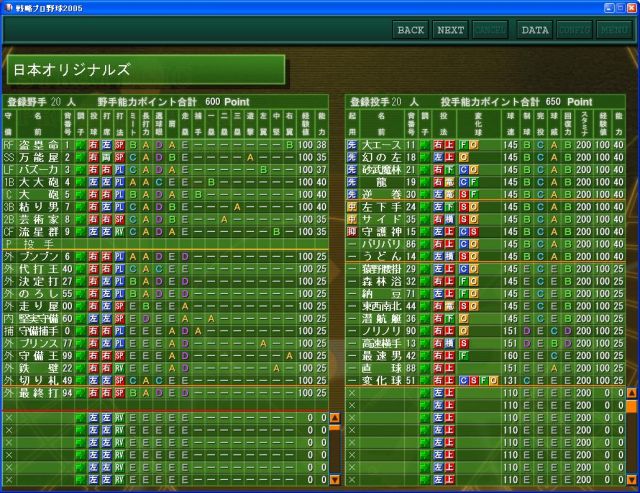This screenshot has height=493, width=640.
Task: Click the NEXT button
Action: click(450, 30)
